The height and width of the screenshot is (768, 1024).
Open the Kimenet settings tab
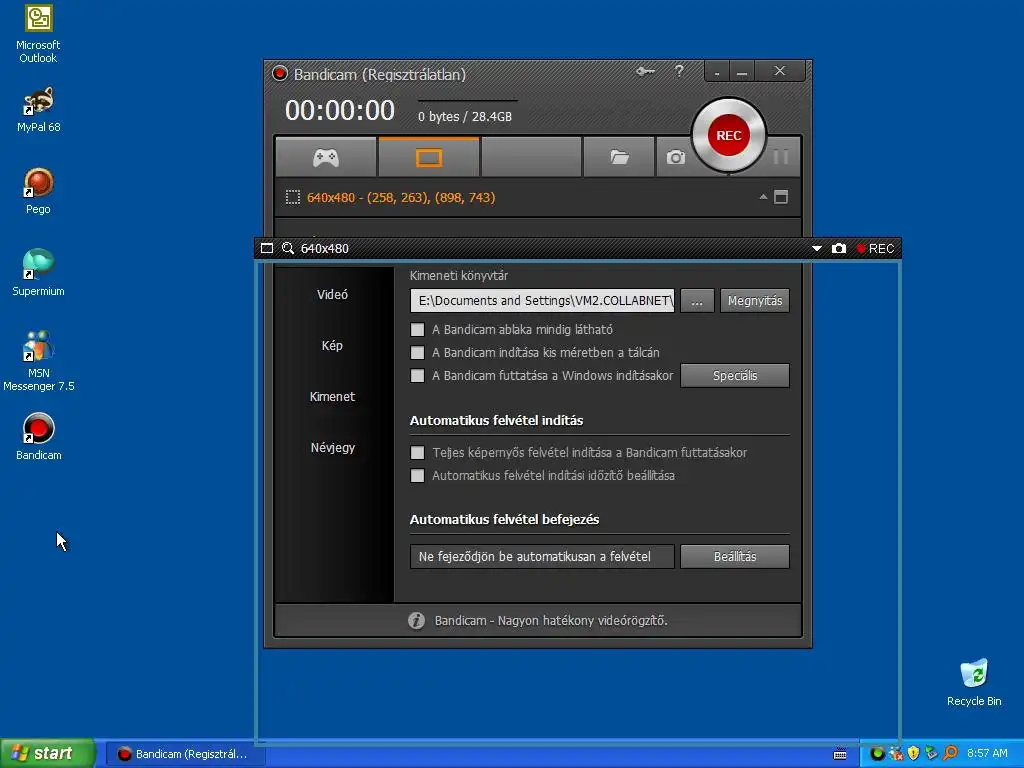pos(332,396)
